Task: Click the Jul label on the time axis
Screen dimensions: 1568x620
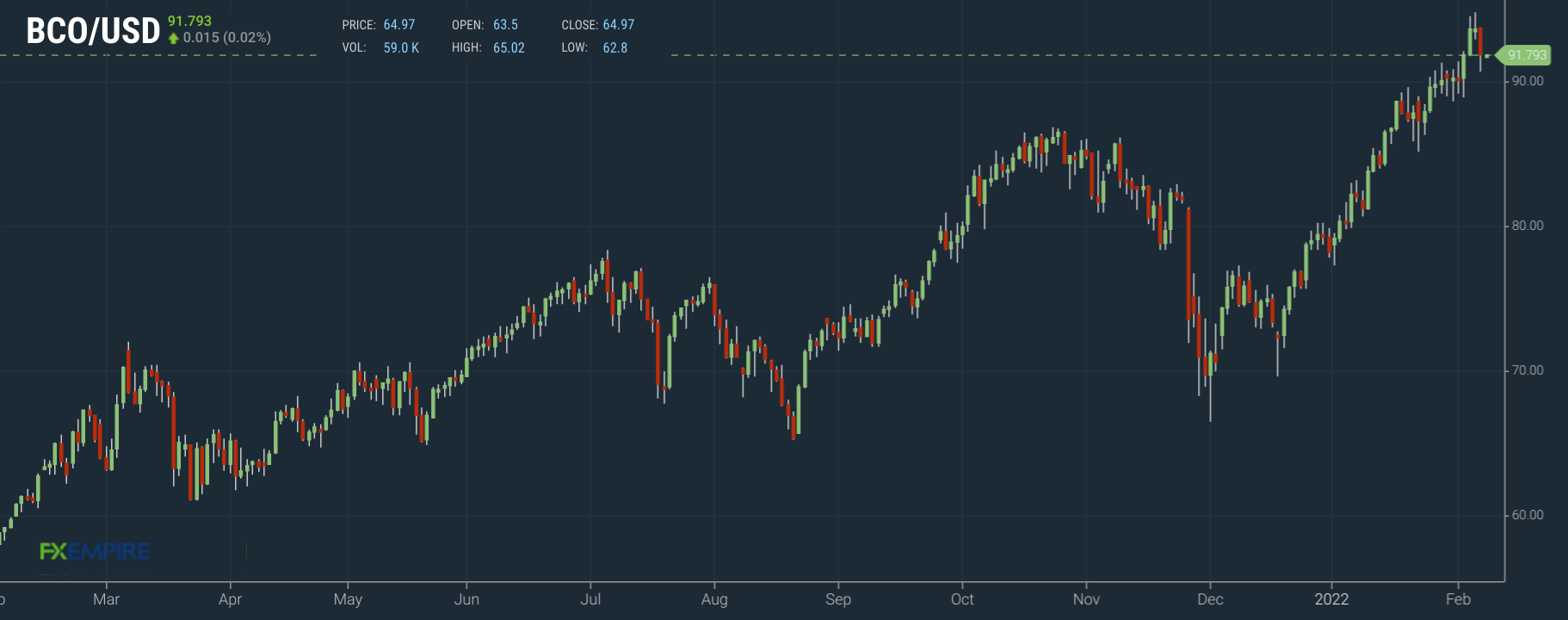Action: [x=590, y=599]
